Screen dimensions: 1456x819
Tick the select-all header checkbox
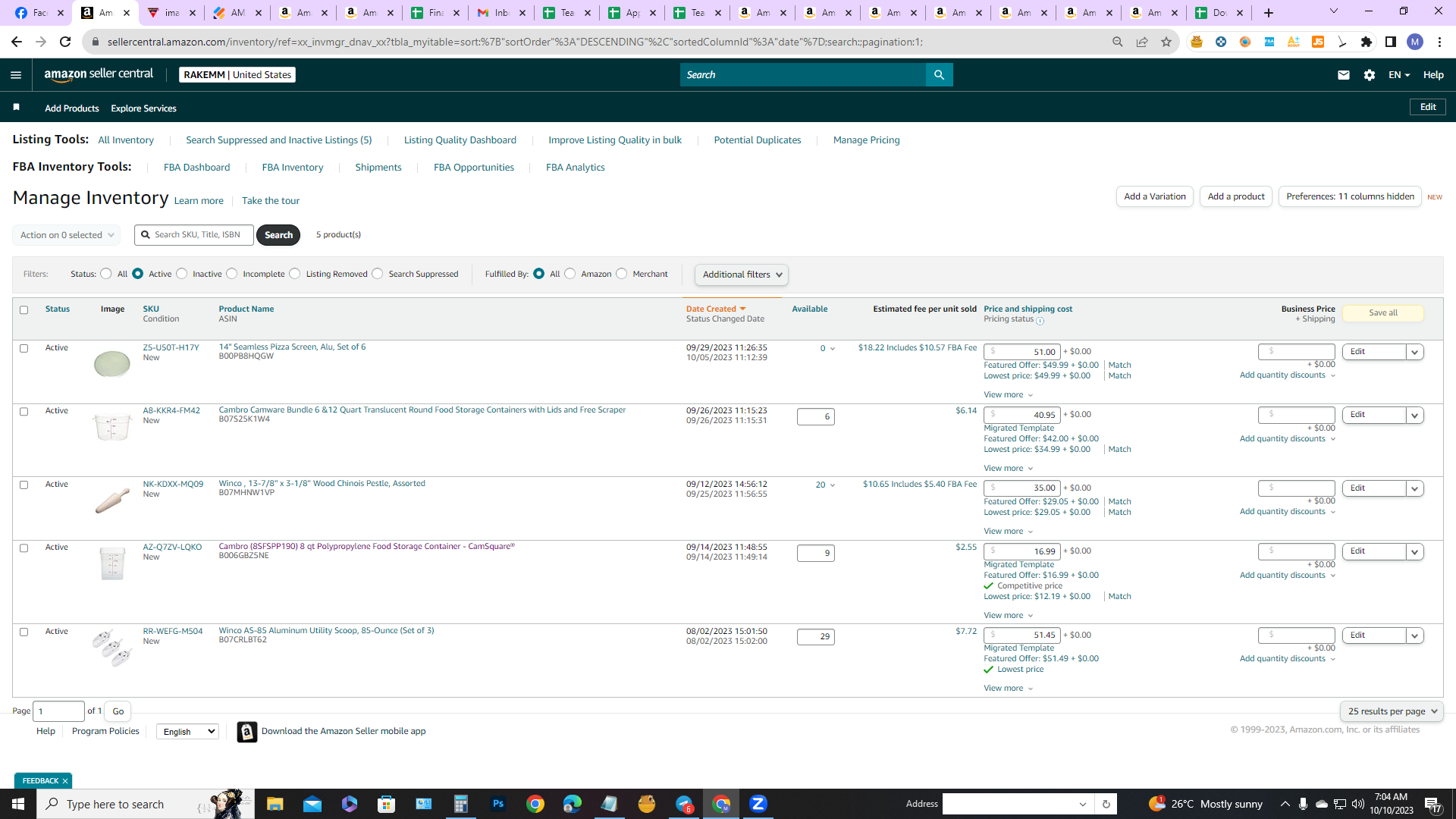click(24, 309)
